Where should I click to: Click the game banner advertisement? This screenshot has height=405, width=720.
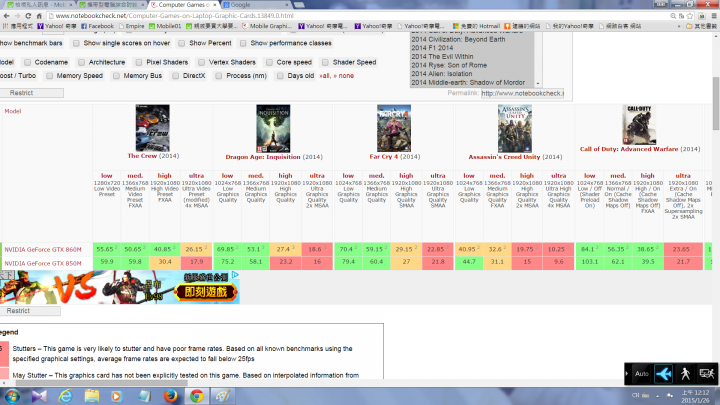coord(120,287)
